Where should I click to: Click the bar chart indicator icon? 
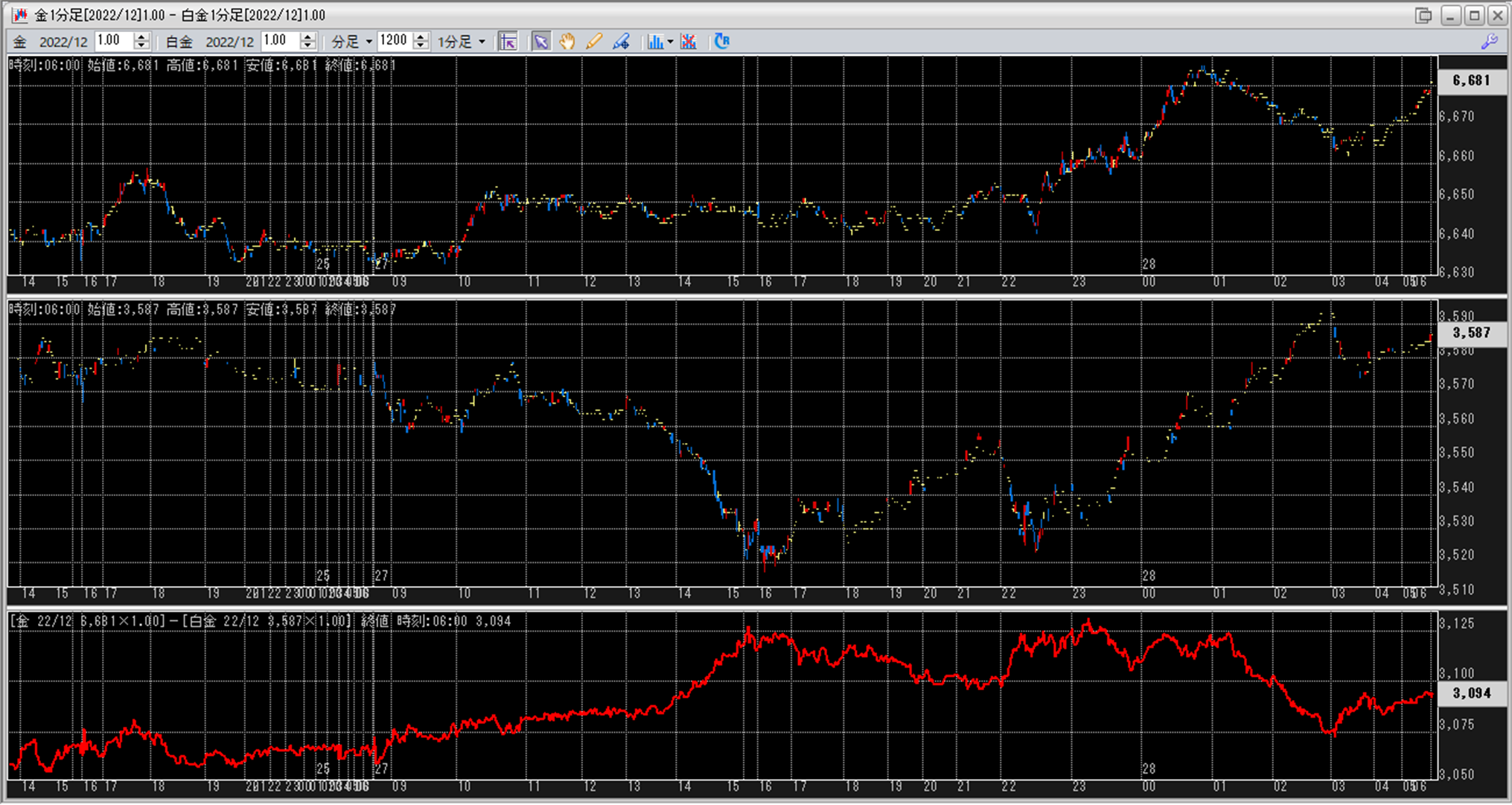point(654,42)
